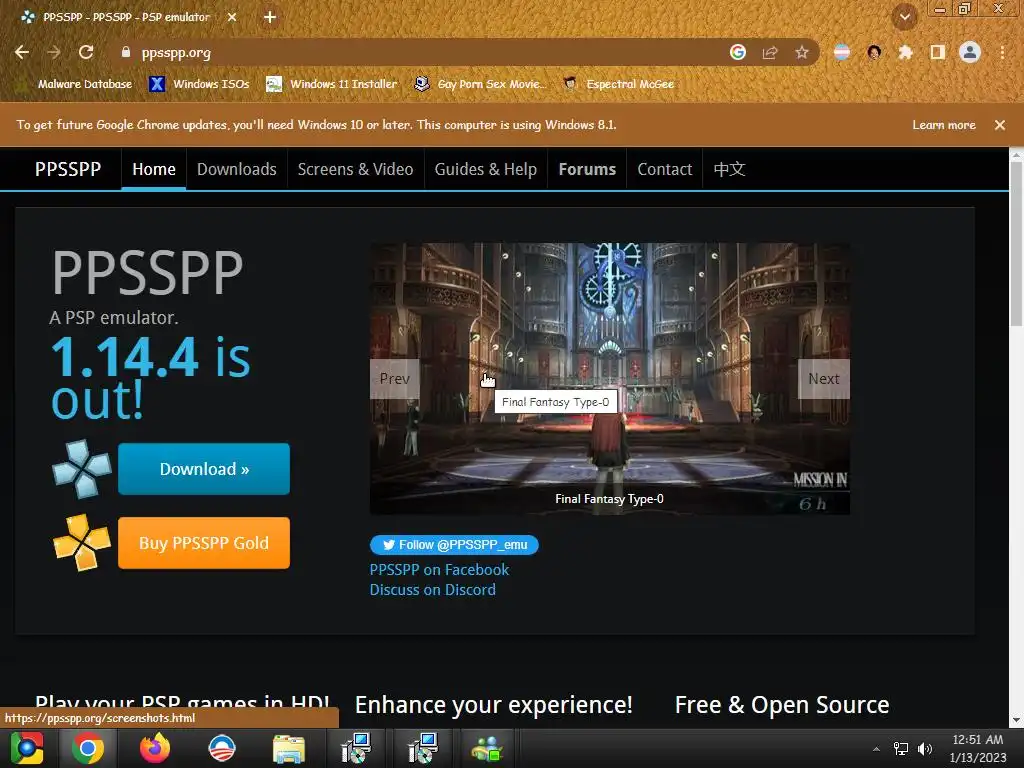Click the gold PPSSPP logo icon
This screenshot has width=1024, height=768.
tap(82, 543)
